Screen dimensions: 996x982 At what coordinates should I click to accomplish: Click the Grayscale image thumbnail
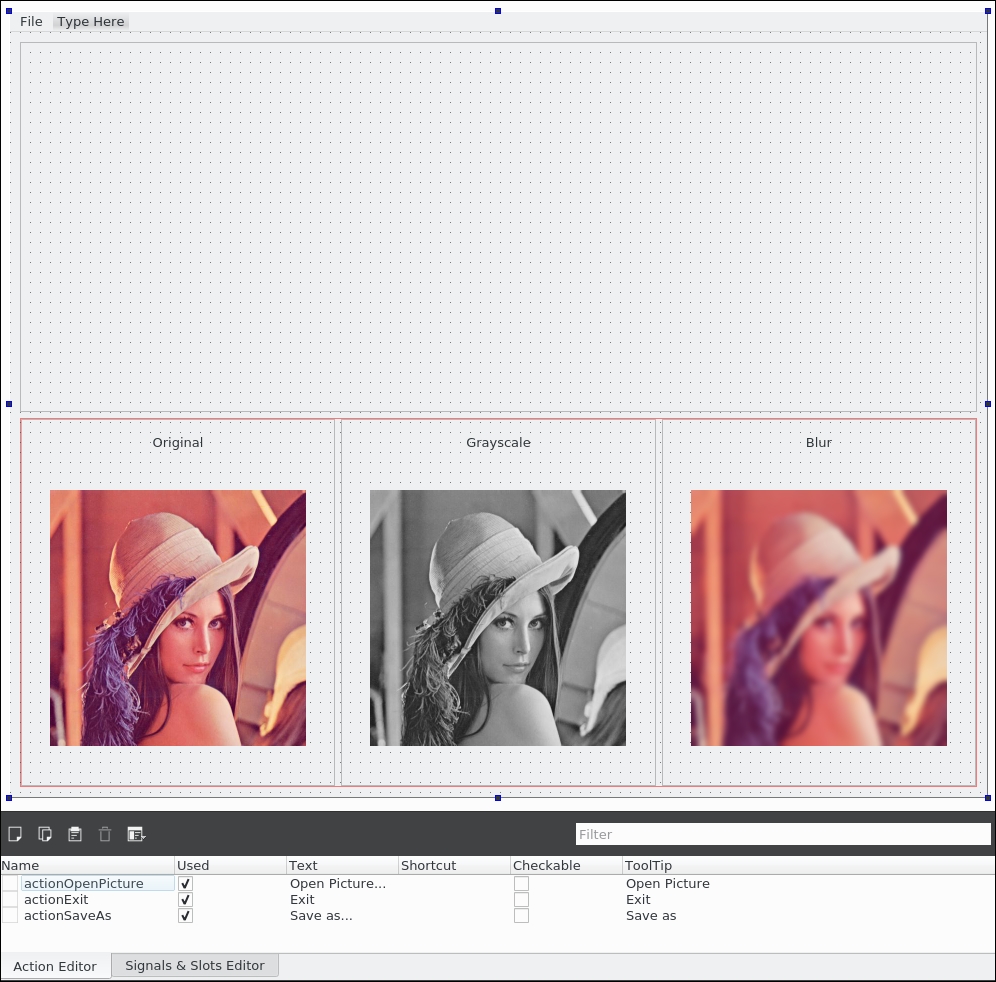pyautogui.click(x=498, y=617)
